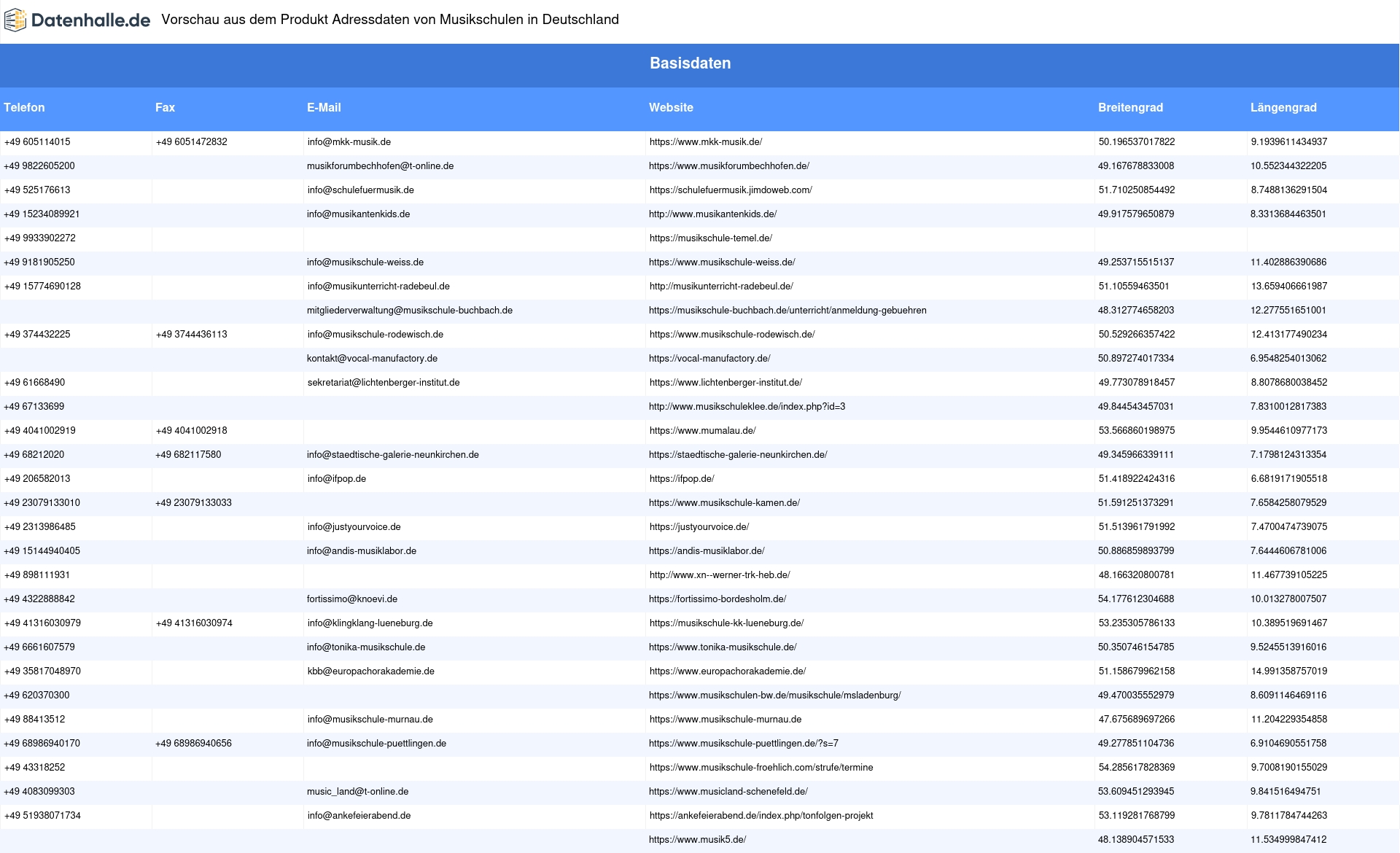Open the lichtenberger-institut.de website link
Viewport: 1400px width, 853px height.
[x=726, y=383]
